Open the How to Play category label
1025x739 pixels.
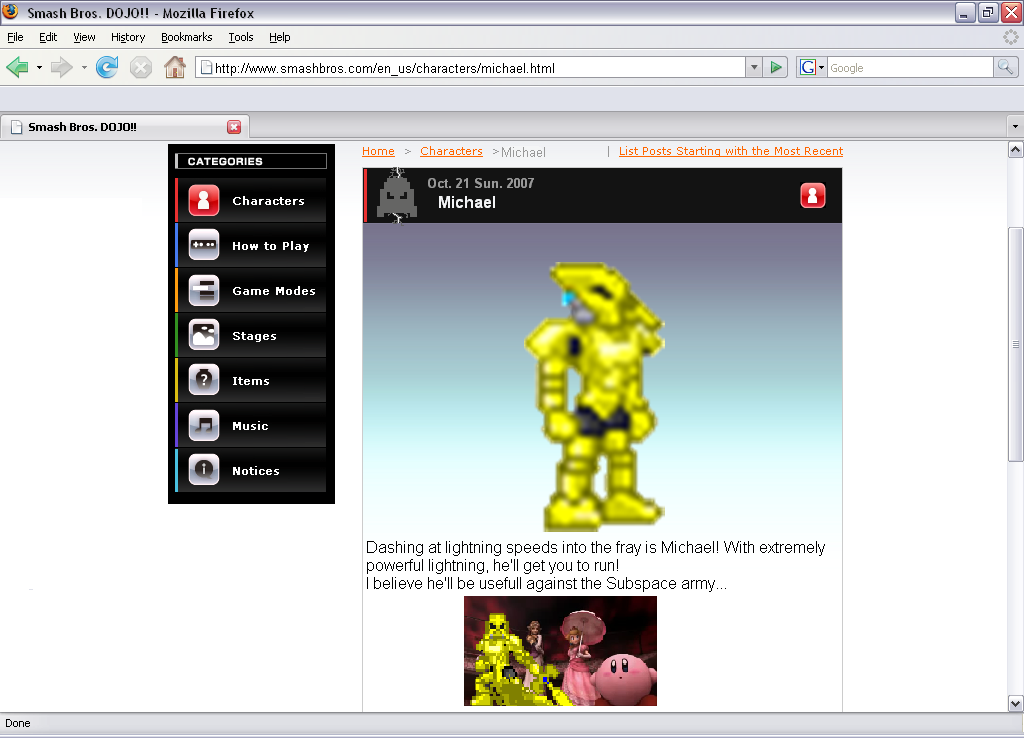(271, 246)
